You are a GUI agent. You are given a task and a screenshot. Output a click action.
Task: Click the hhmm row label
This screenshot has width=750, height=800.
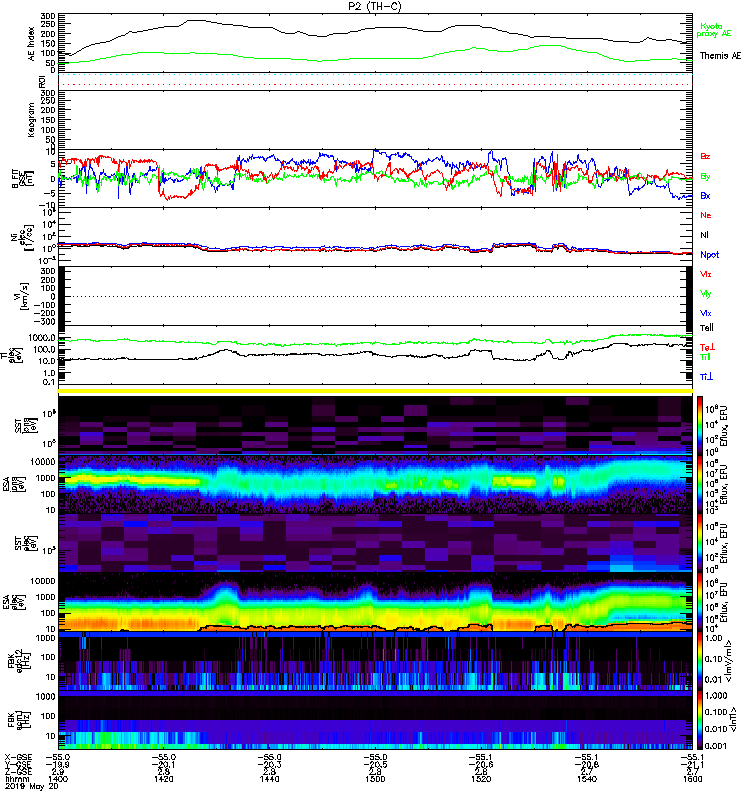tap(15, 779)
